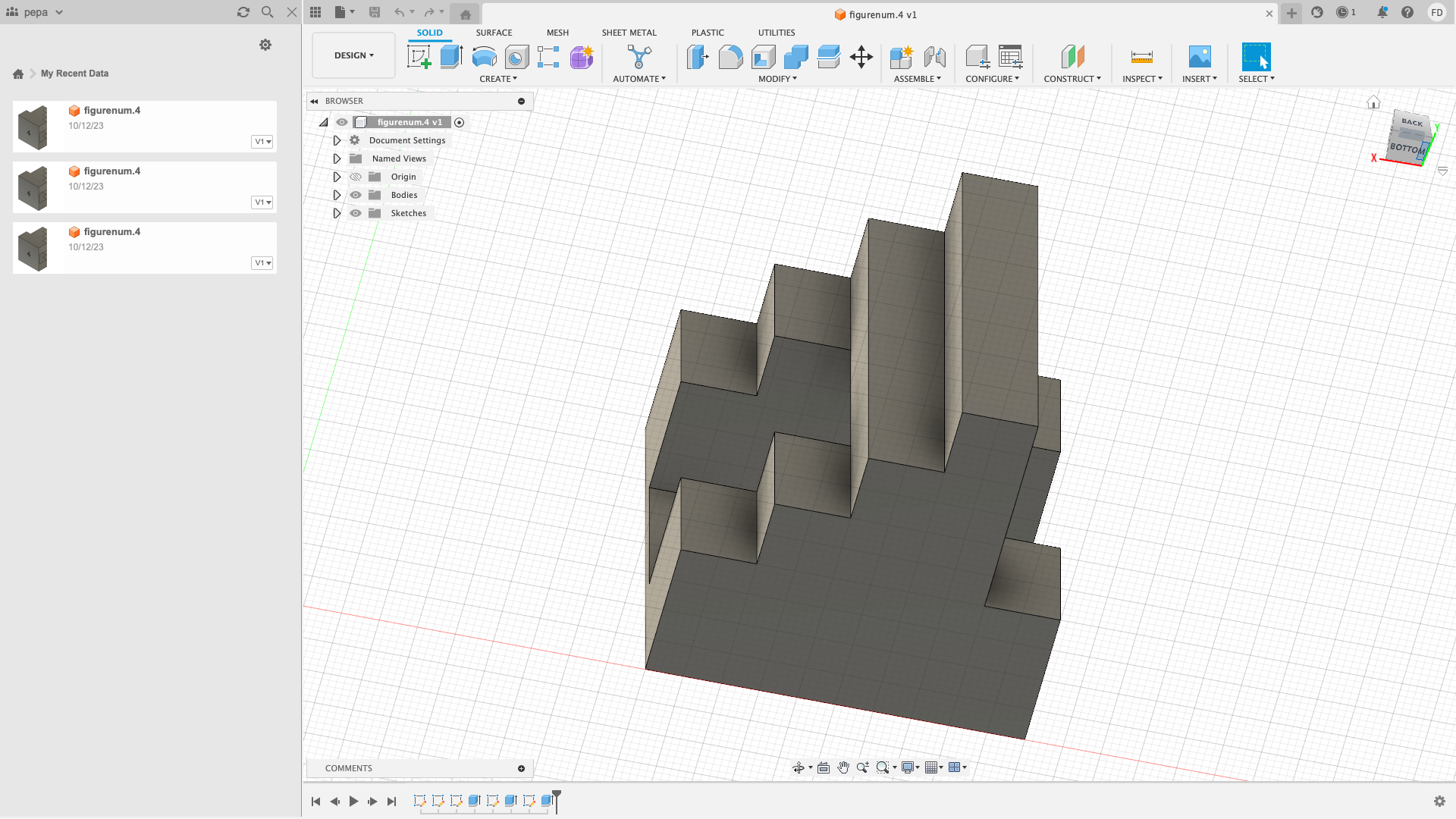Switch to the SURFACE tab
This screenshot has width=1456, height=819.
pyautogui.click(x=494, y=33)
